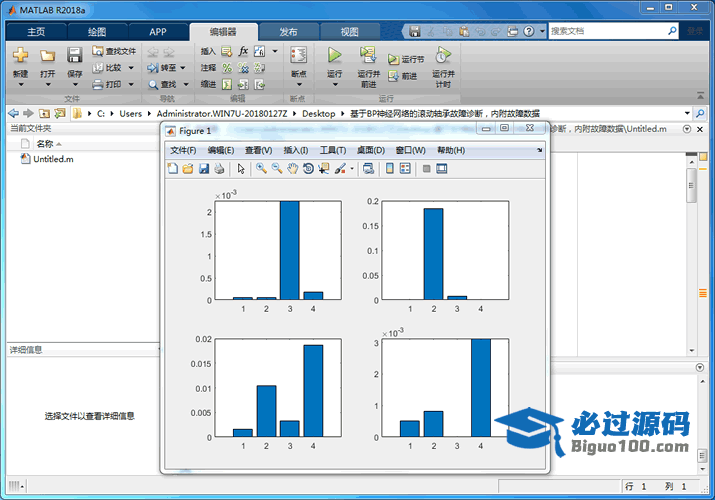Click Find Files (查找文件) button
715x500 pixels.
[x=114, y=51]
